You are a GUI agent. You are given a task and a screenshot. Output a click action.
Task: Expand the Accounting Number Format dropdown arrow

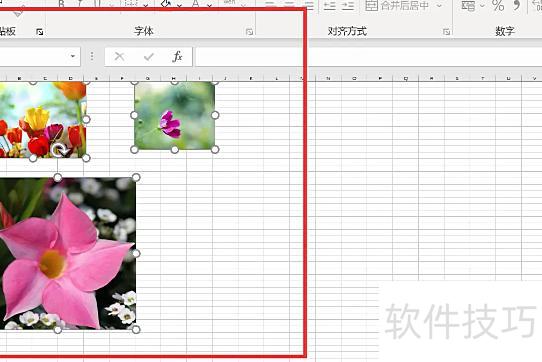[482, 5]
